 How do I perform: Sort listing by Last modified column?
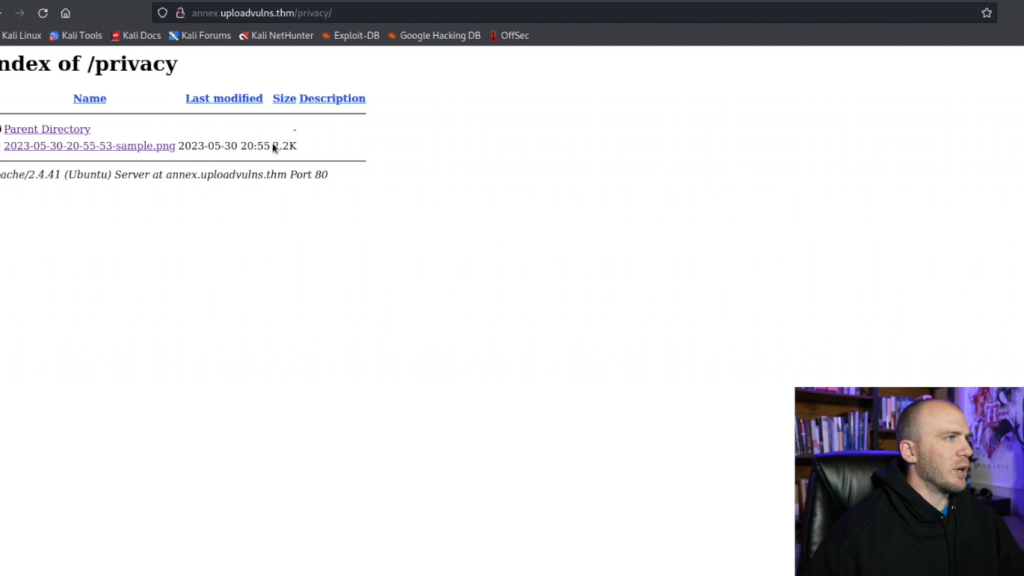224,99
